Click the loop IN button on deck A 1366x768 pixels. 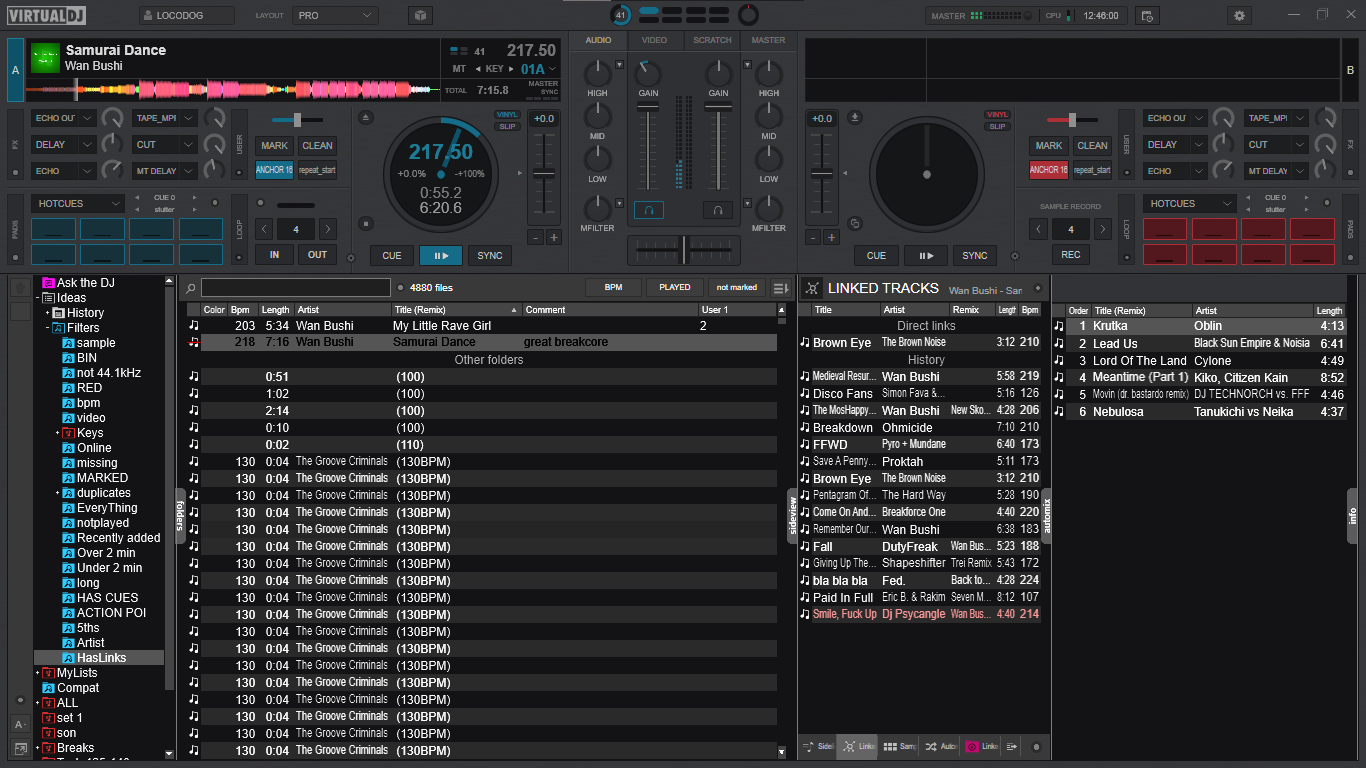pos(274,254)
